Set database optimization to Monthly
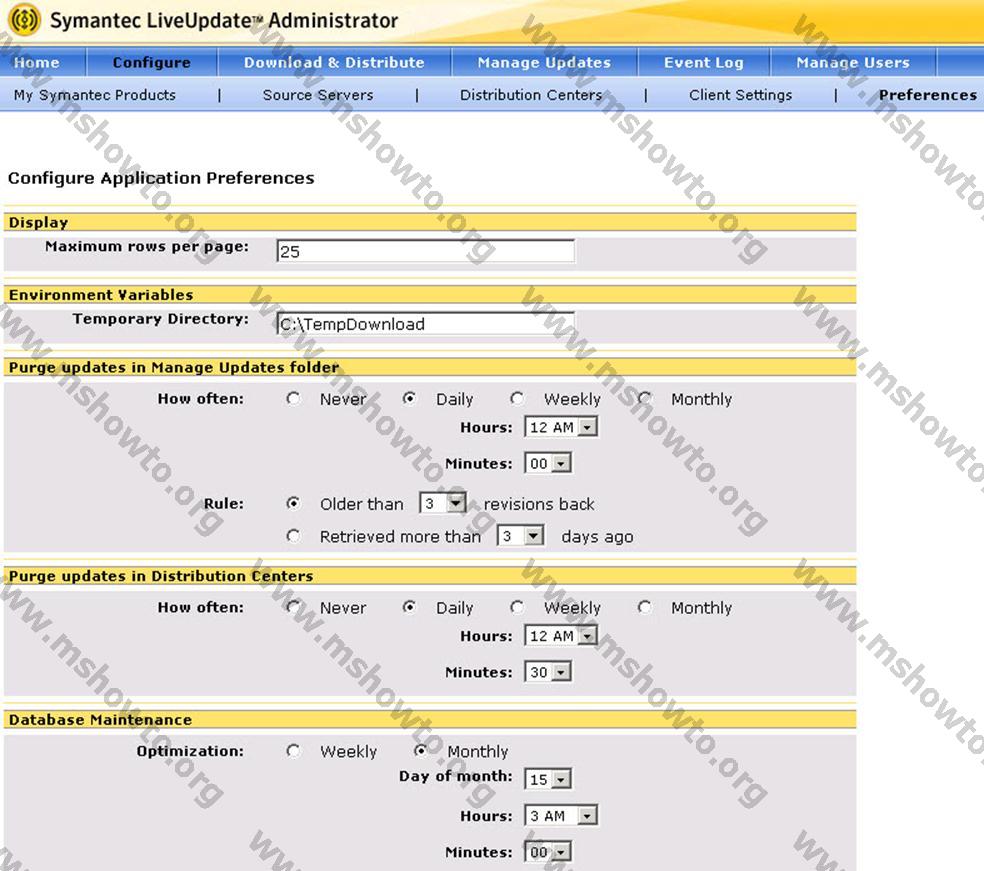This screenshot has height=871, width=984. tap(420, 751)
